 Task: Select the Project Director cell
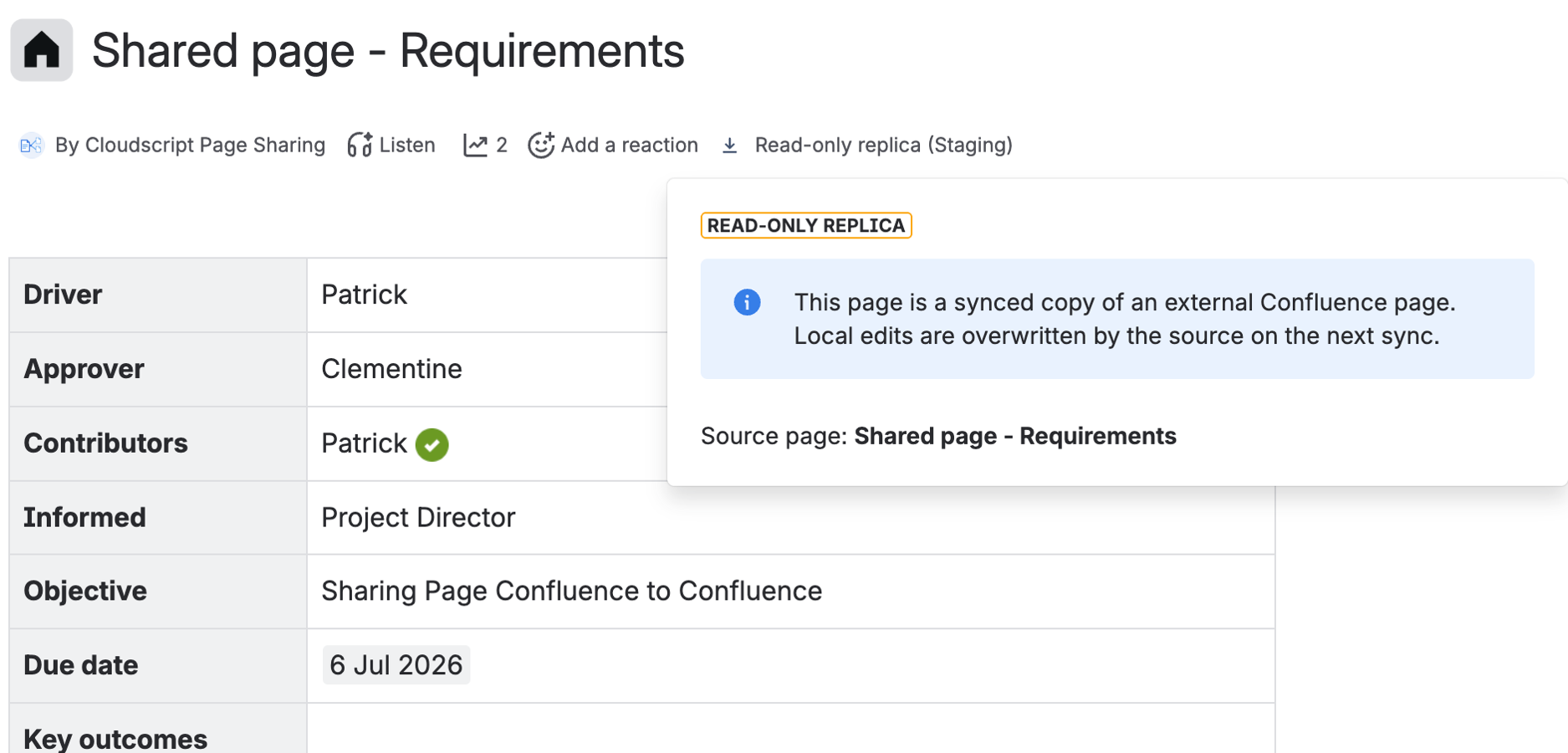[791, 518]
